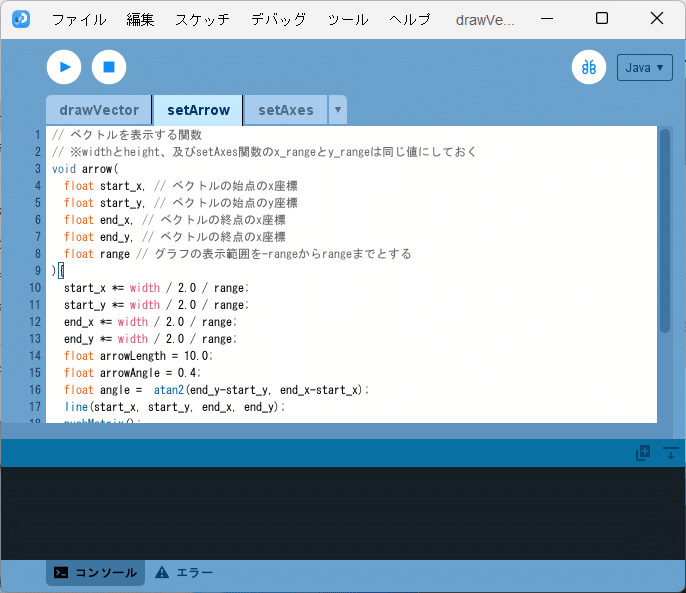Toggle the debugger butterfly icon
Viewport: 686px width, 593px height.
click(588, 67)
